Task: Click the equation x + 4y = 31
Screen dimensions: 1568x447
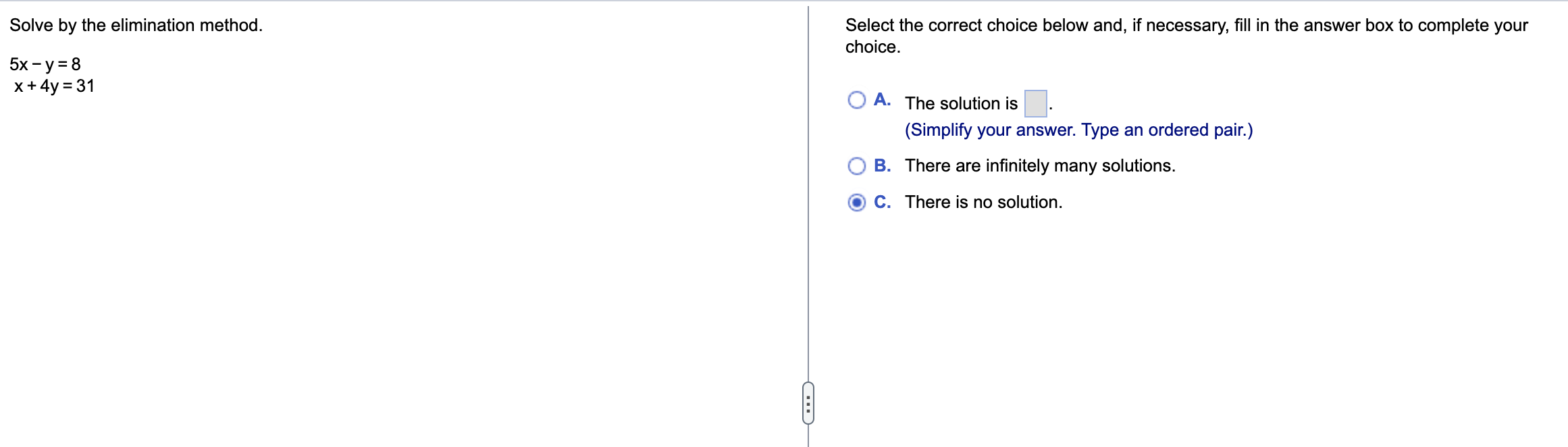Action: pos(55,85)
